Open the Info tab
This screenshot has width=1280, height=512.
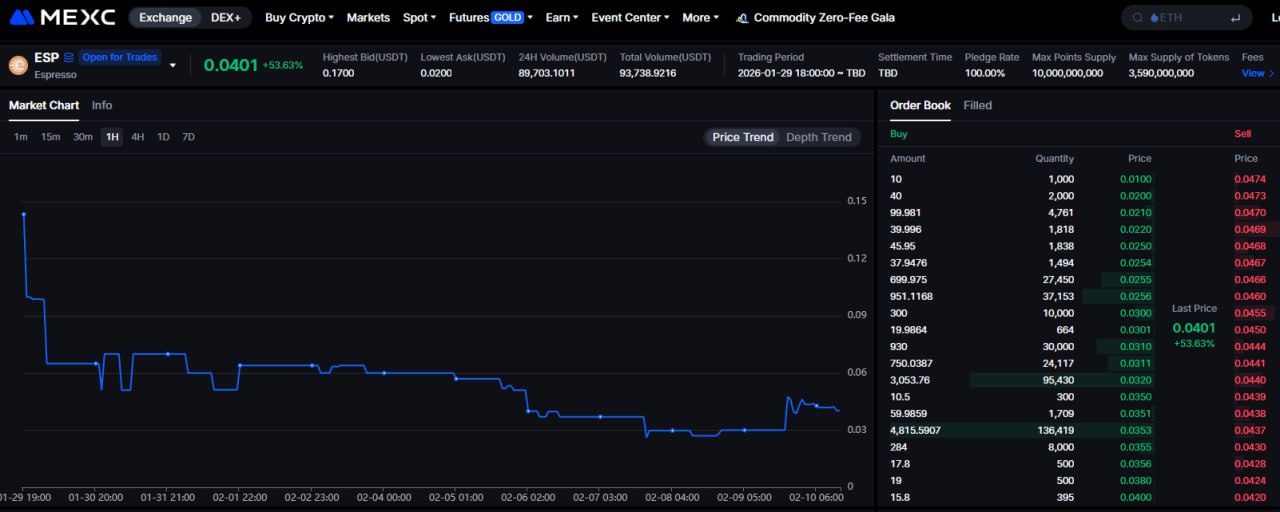tap(102, 105)
